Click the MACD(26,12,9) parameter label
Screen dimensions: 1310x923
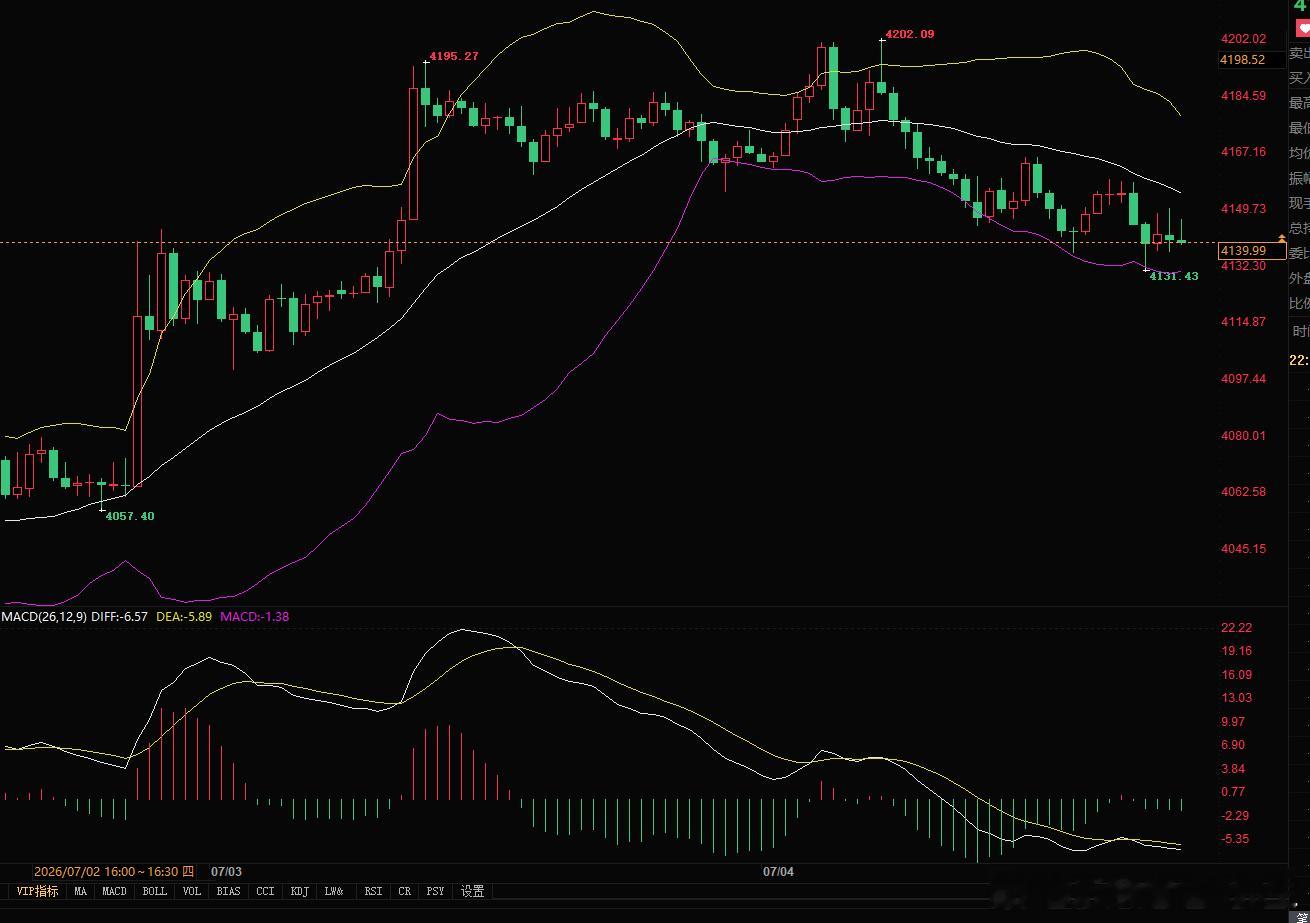pos(44,617)
